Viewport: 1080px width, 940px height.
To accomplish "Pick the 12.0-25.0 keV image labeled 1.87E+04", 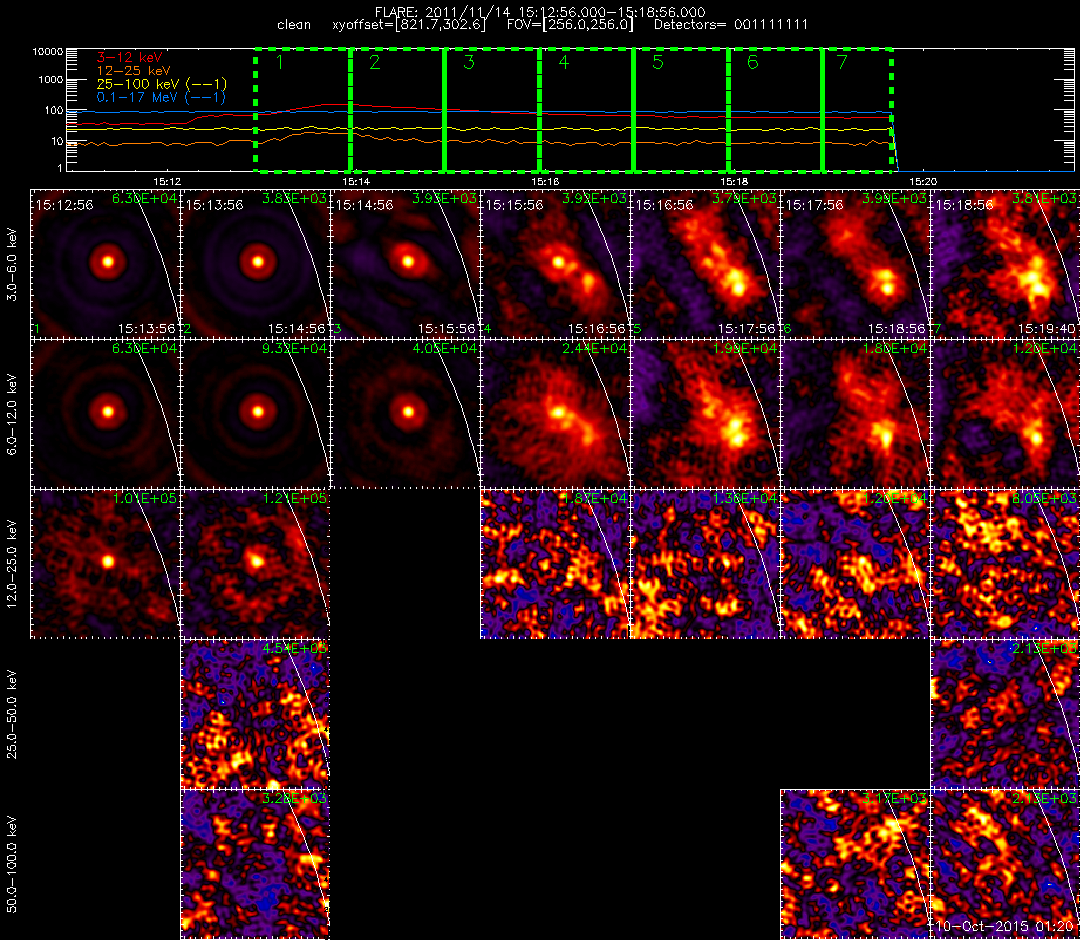I will point(555,563).
